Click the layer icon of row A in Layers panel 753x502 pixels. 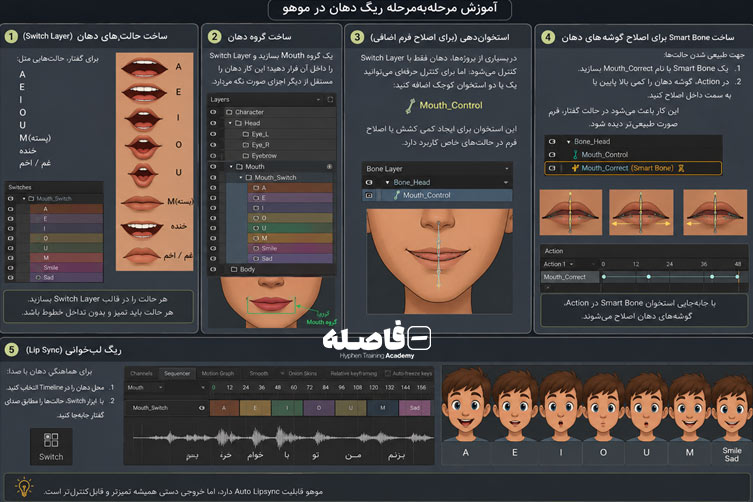tap(256, 188)
